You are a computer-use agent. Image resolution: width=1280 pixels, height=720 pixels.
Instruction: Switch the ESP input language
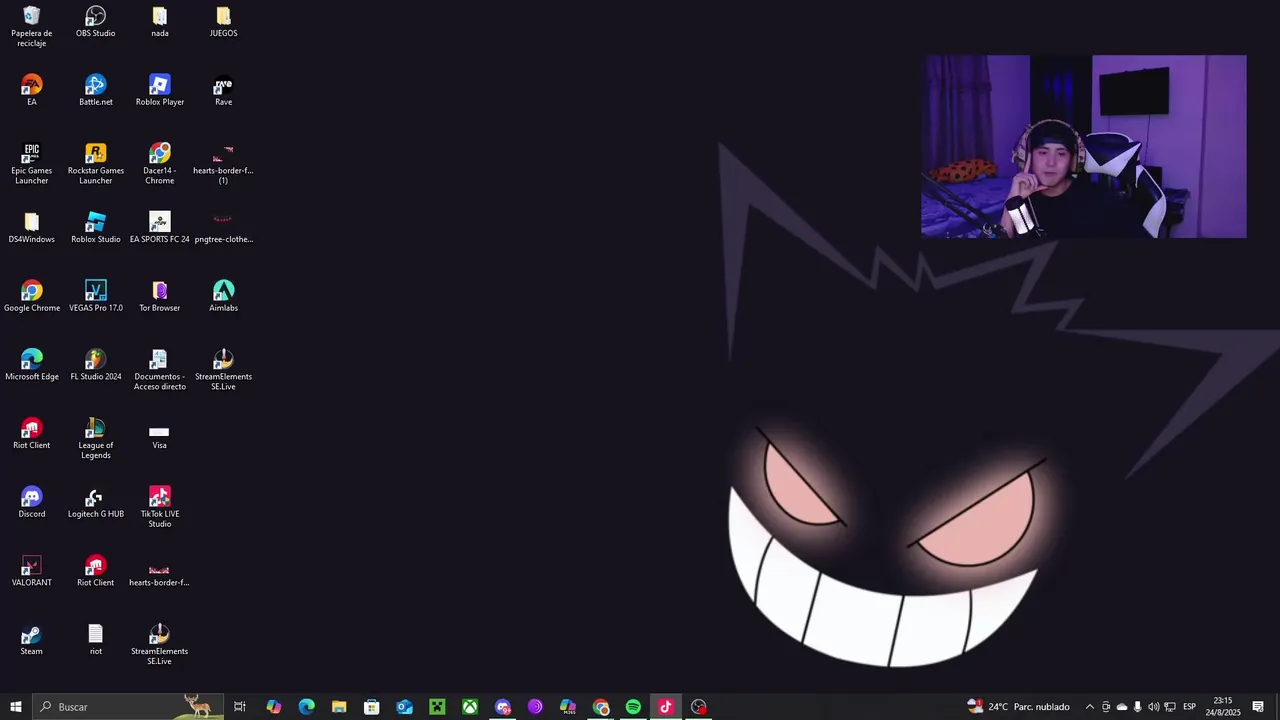click(x=1190, y=707)
